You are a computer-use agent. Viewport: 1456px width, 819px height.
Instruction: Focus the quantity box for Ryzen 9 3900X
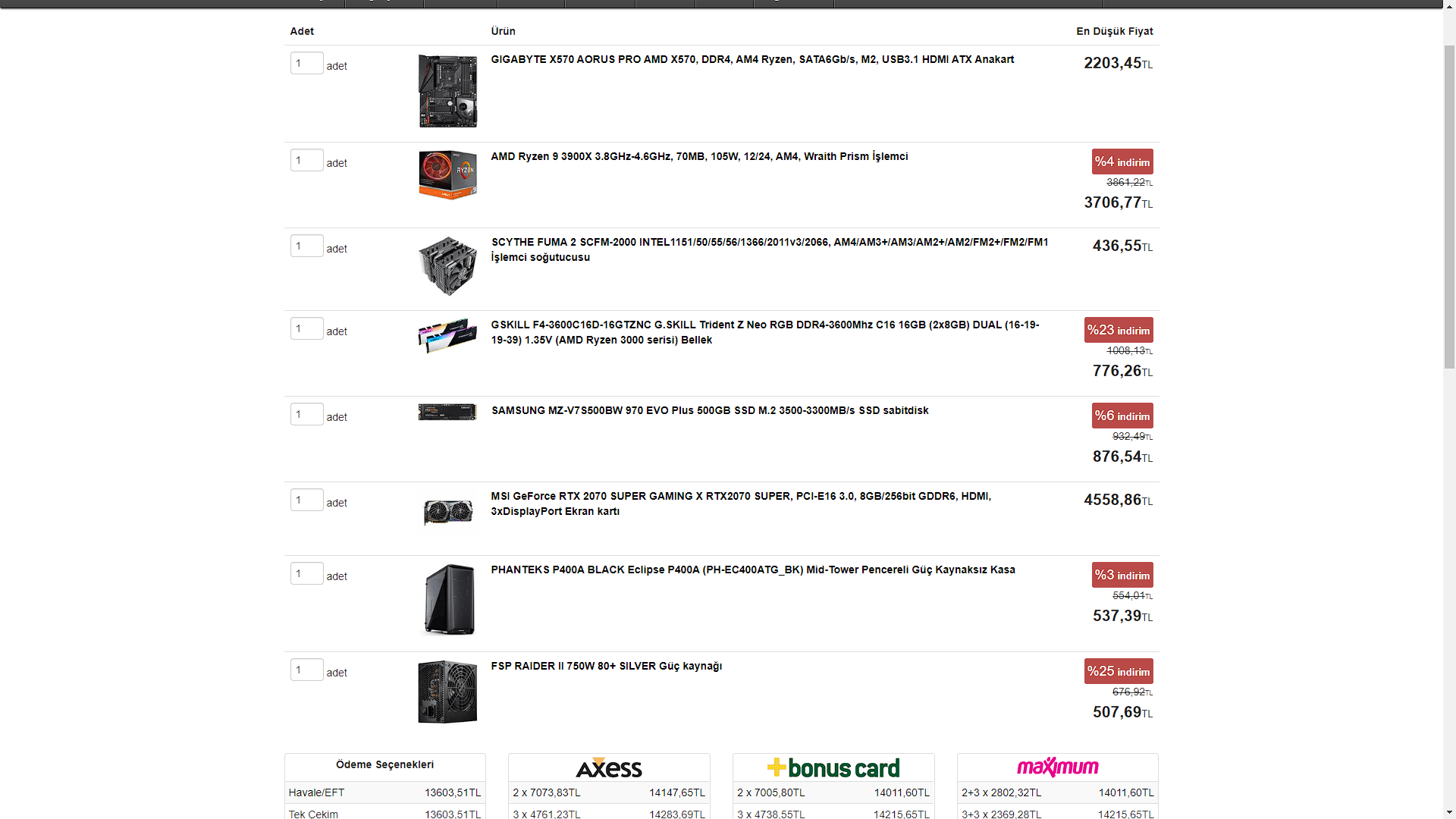pos(306,160)
